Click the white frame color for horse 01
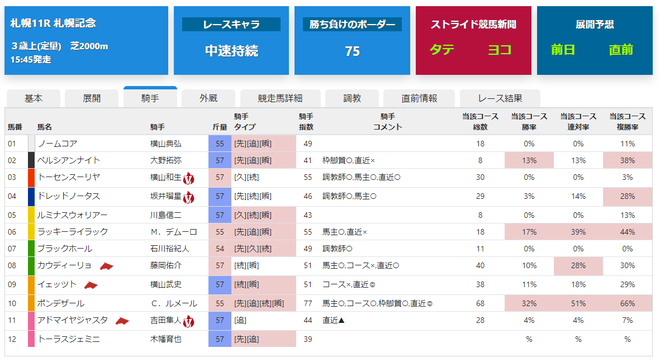 (31, 144)
